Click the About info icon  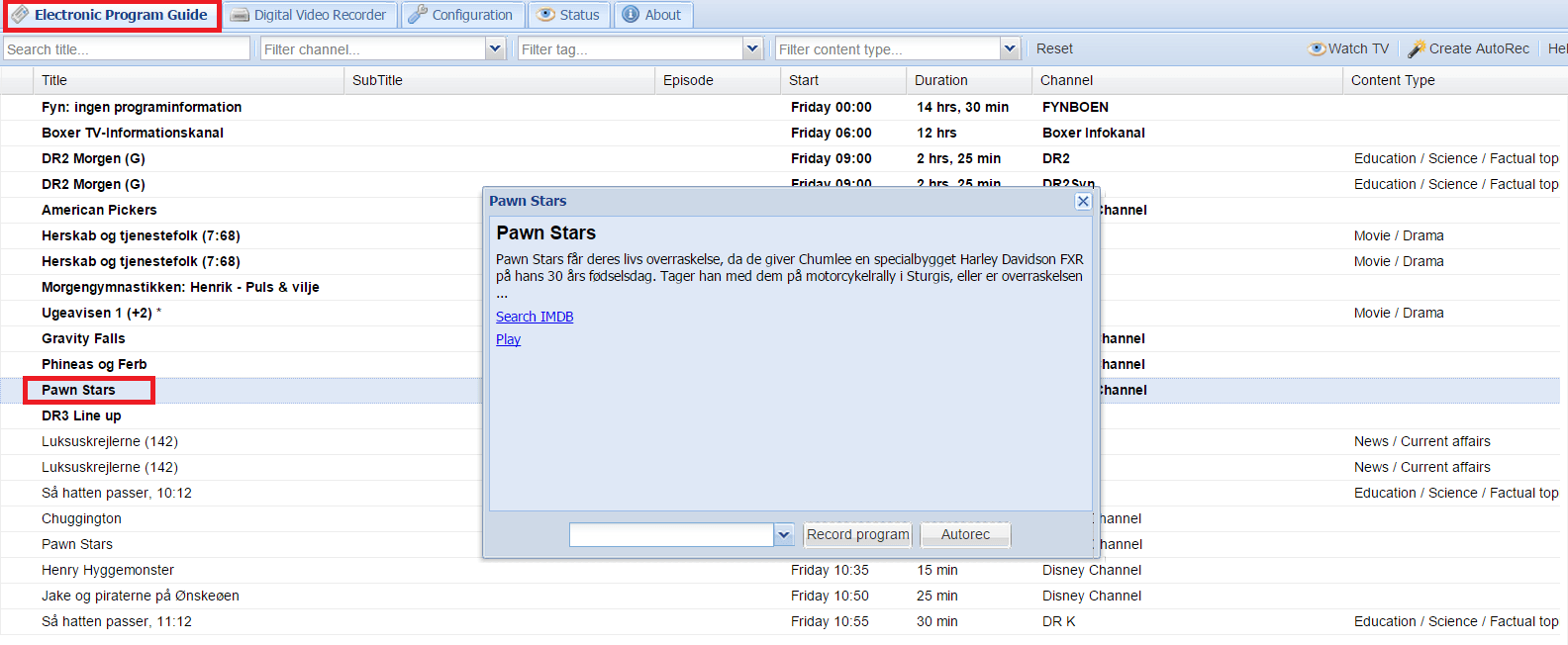point(631,15)
